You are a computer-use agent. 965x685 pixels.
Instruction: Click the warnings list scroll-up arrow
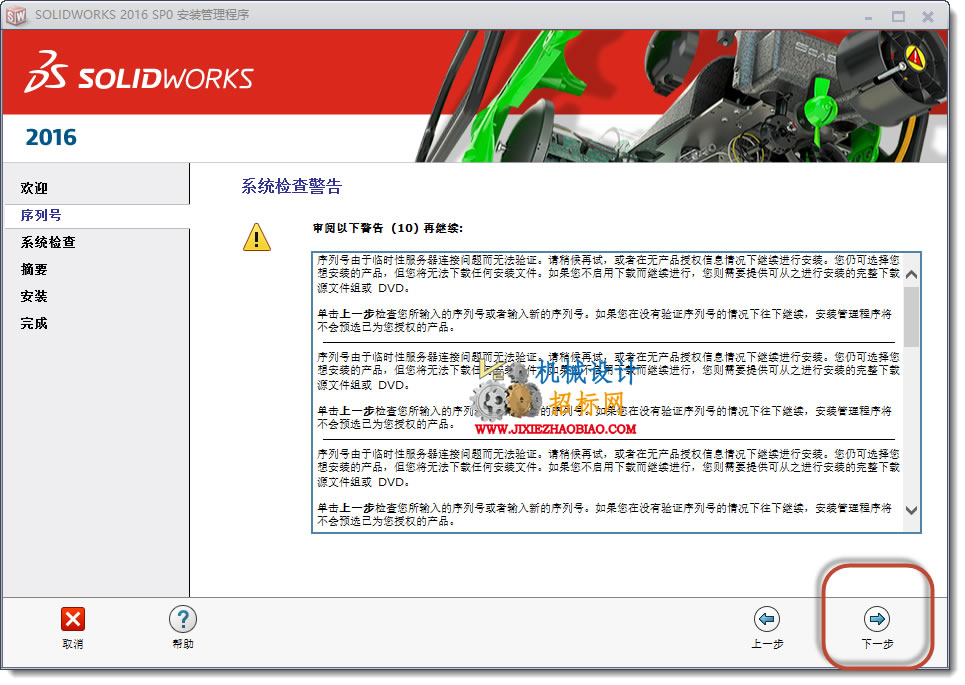(911, 274)
